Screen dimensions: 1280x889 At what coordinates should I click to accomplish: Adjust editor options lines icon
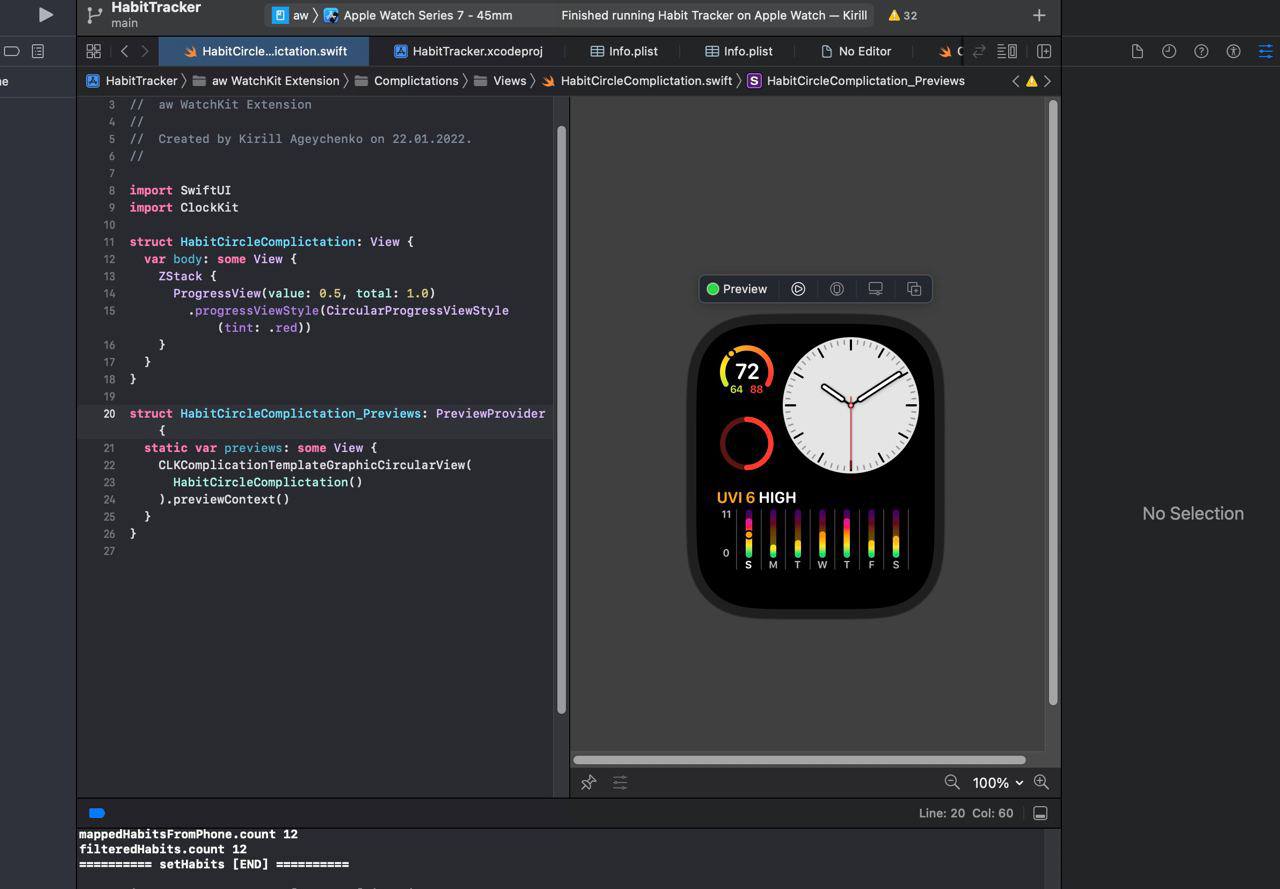(1008, 51)
